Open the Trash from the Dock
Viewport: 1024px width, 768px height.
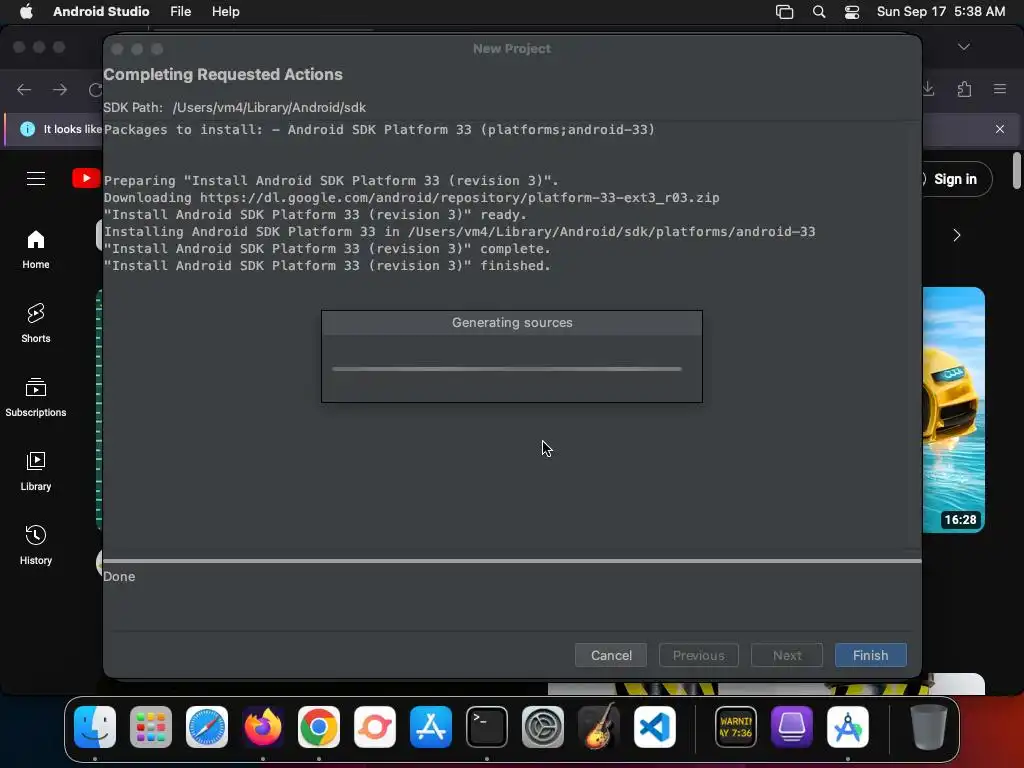pyautogui.click(x=929, y=727)
